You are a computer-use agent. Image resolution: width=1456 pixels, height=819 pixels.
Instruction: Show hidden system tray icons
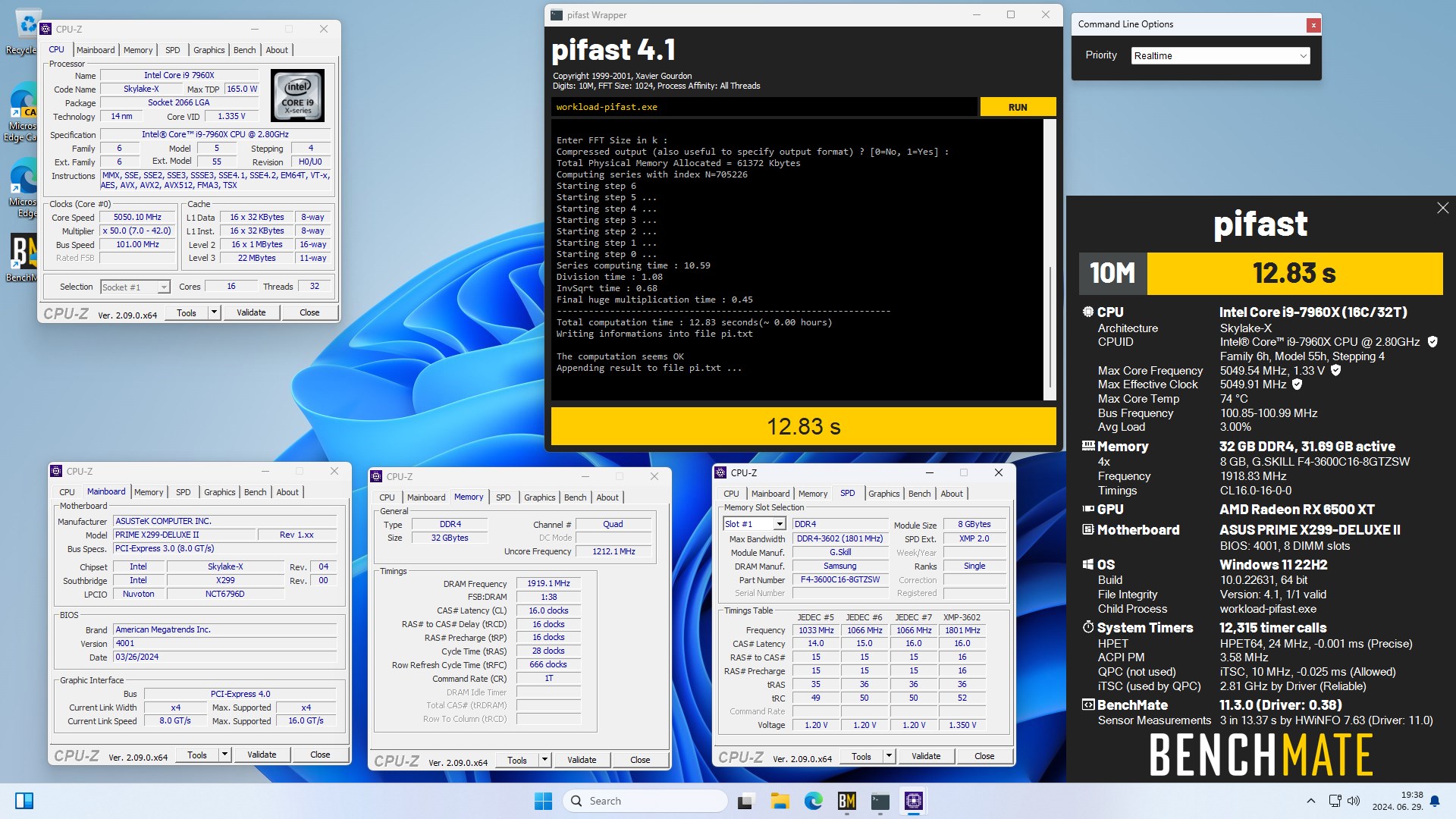[1311, 801]
